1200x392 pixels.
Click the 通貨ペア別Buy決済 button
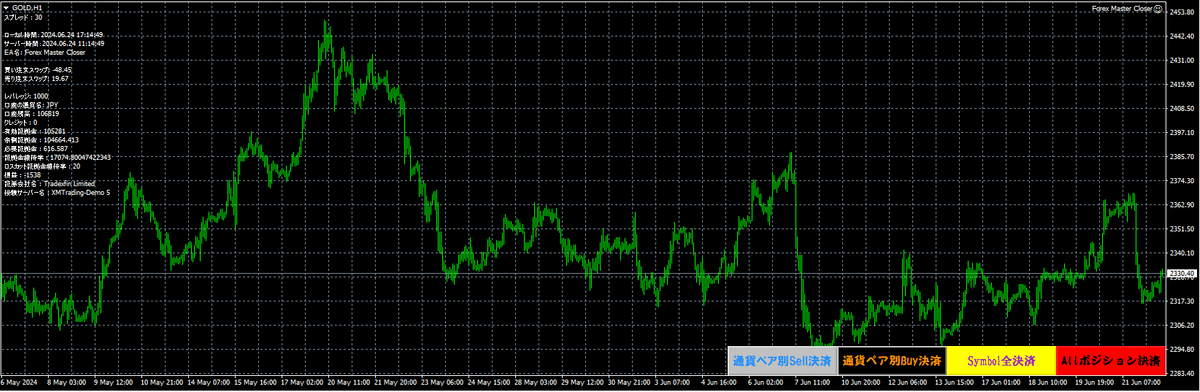click(x=891, y=360)
